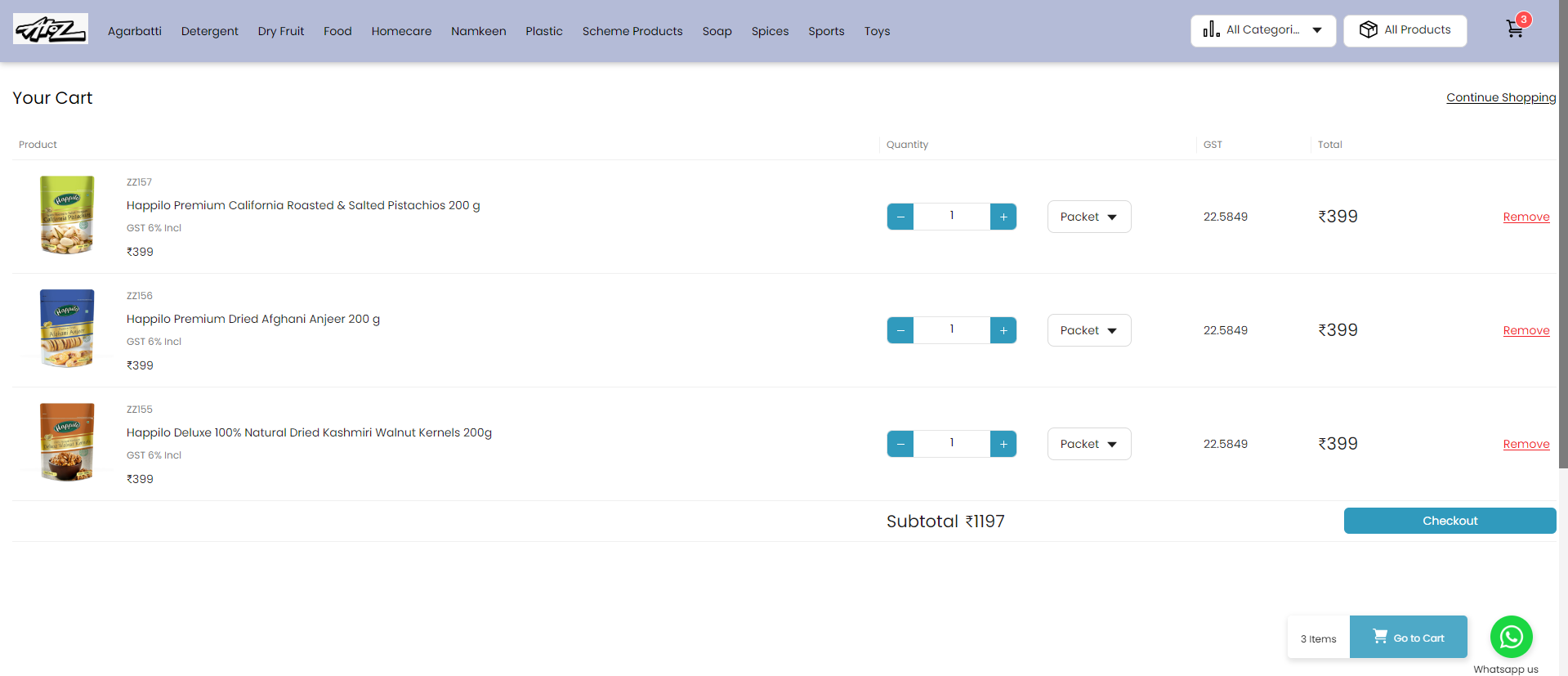The image size is (1568, 676).
Task: Click the ZZ156 product code
Action: tap(140, 296)
